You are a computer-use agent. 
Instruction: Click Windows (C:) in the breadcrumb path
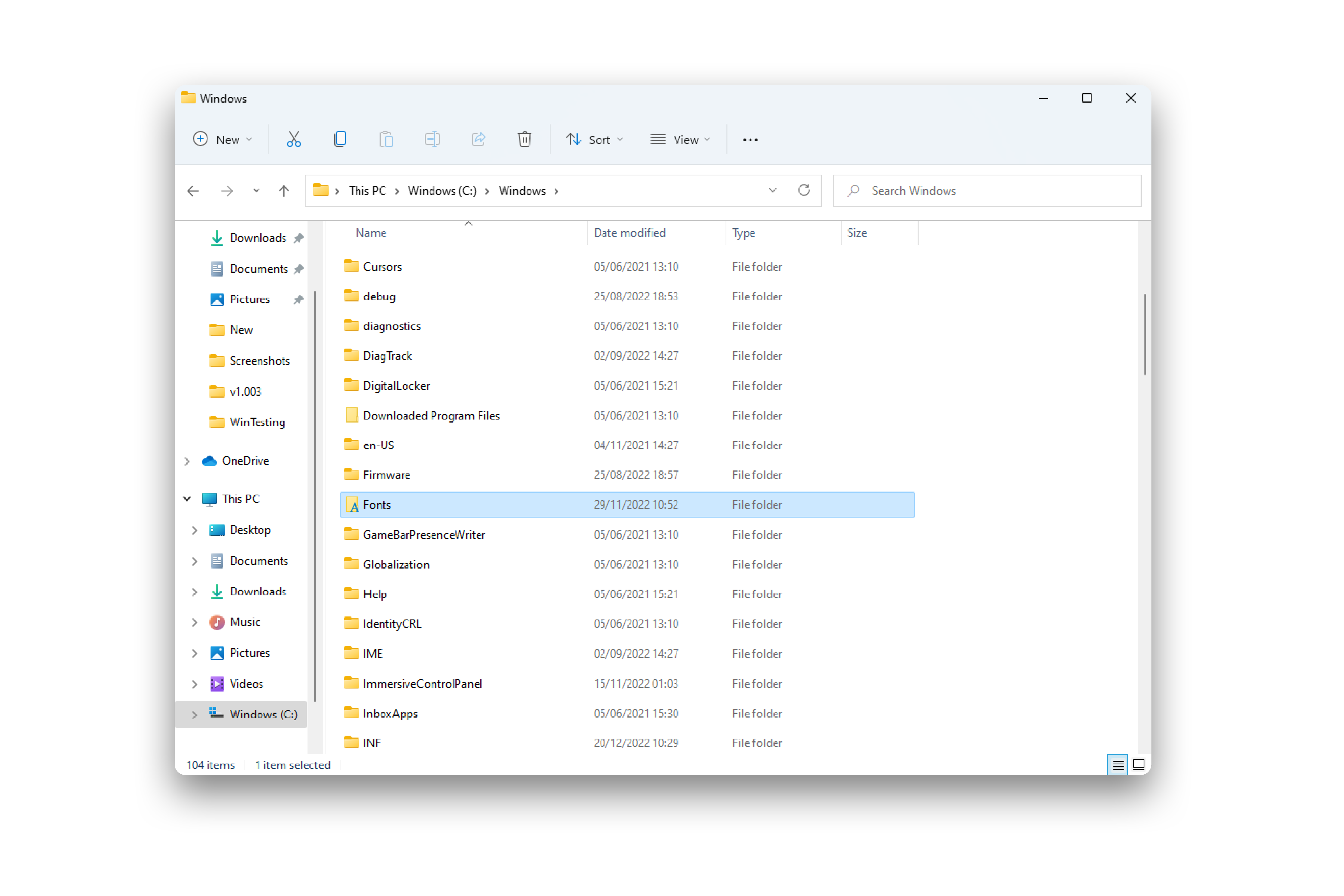[x=442, y=191]
